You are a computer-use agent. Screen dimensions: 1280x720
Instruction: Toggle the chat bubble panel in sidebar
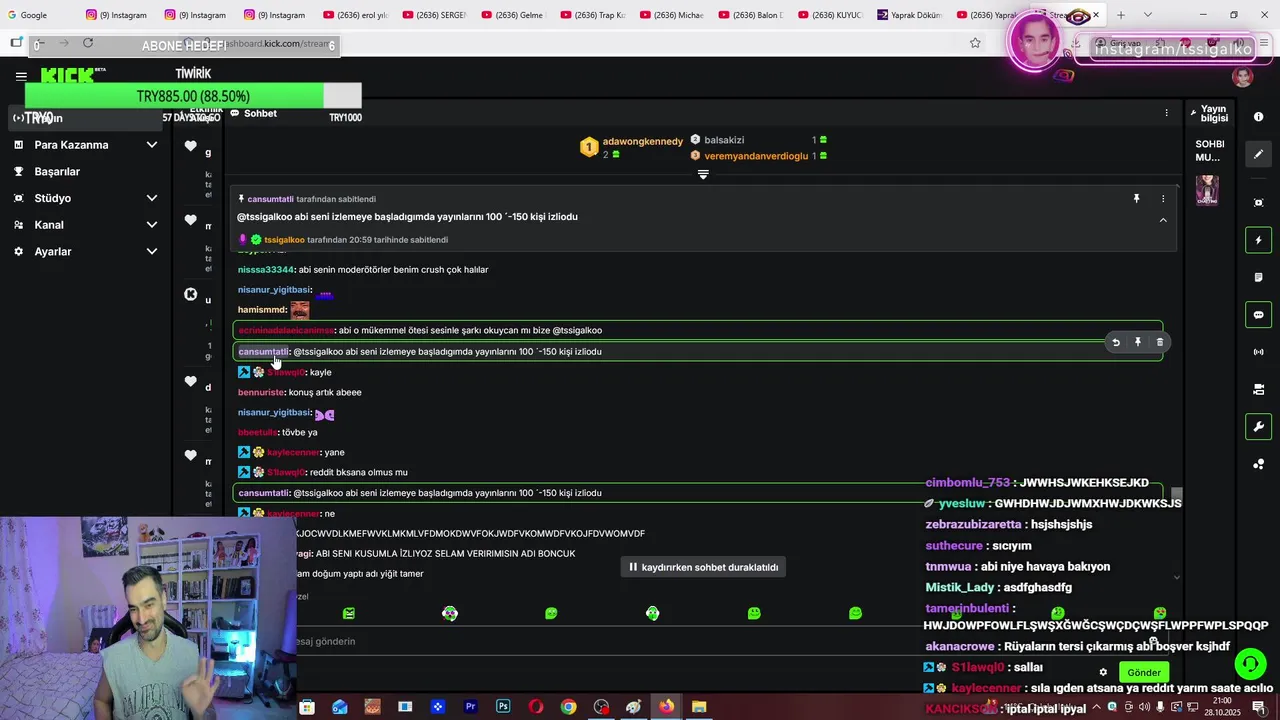tap(1258, 315)
